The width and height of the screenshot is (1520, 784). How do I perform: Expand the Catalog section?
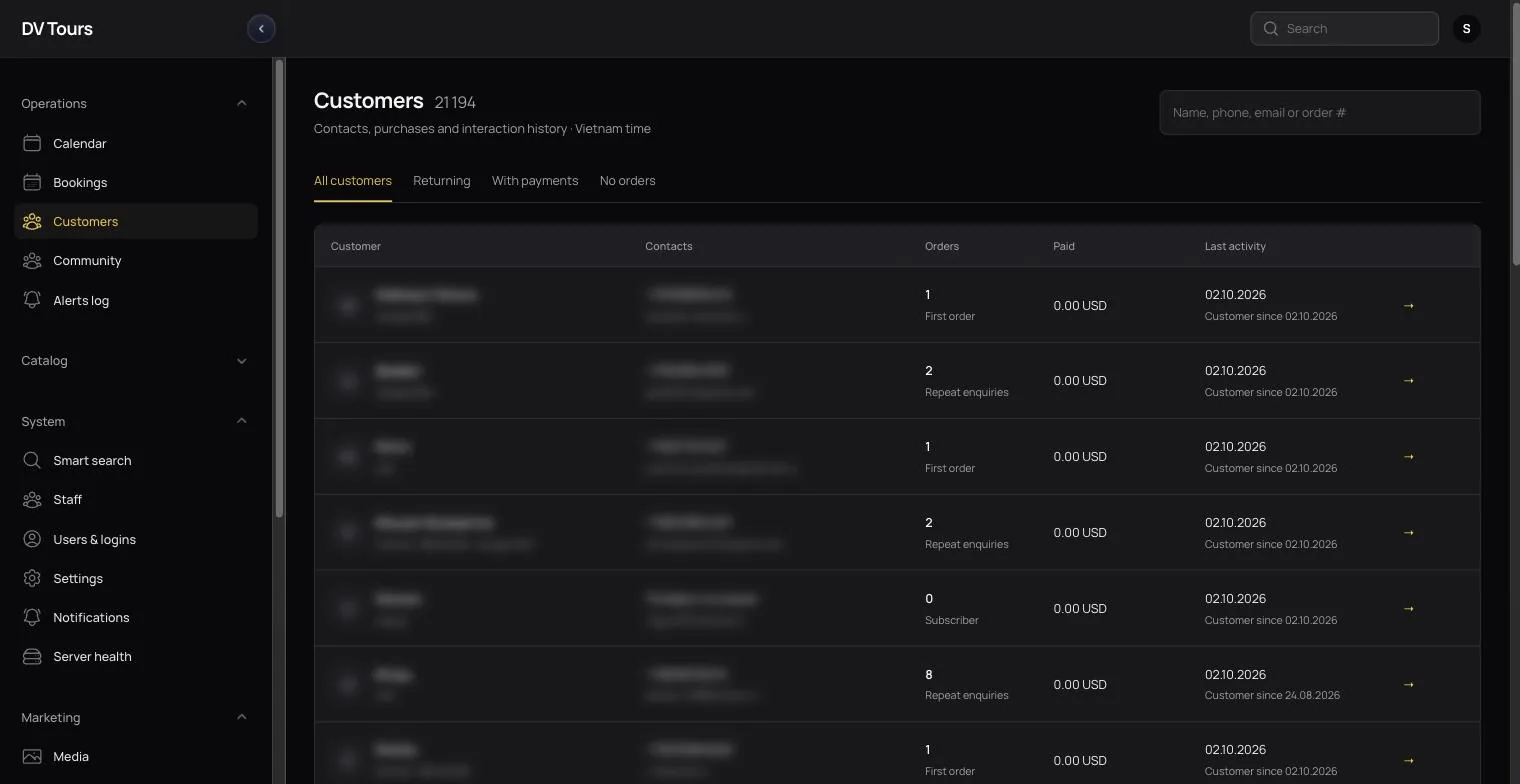241,360
